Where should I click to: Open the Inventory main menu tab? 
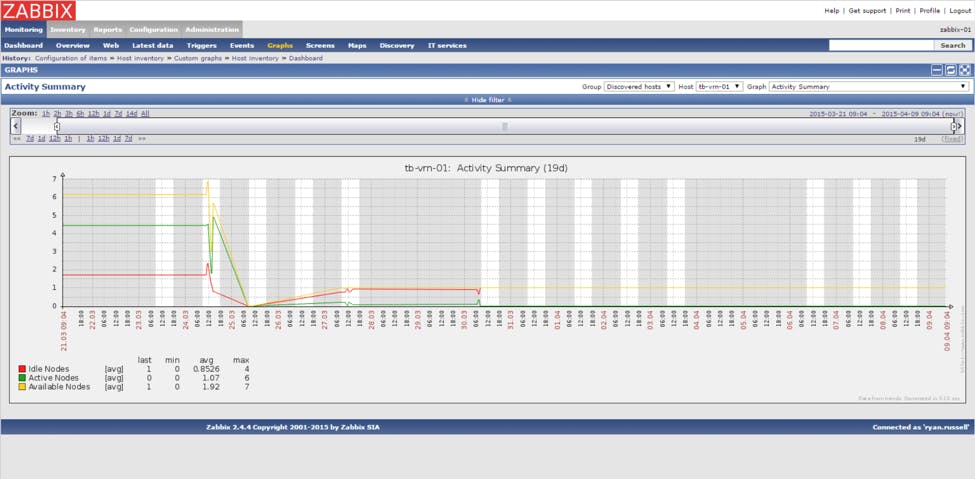(x=68, y=29)
